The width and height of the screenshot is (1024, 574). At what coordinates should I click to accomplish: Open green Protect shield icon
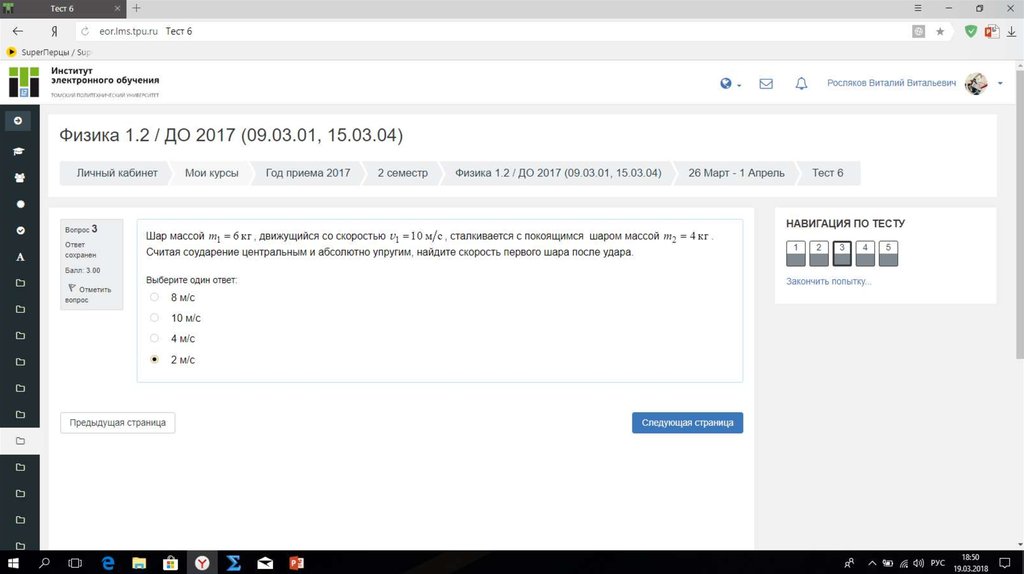(x=971, y=31)
